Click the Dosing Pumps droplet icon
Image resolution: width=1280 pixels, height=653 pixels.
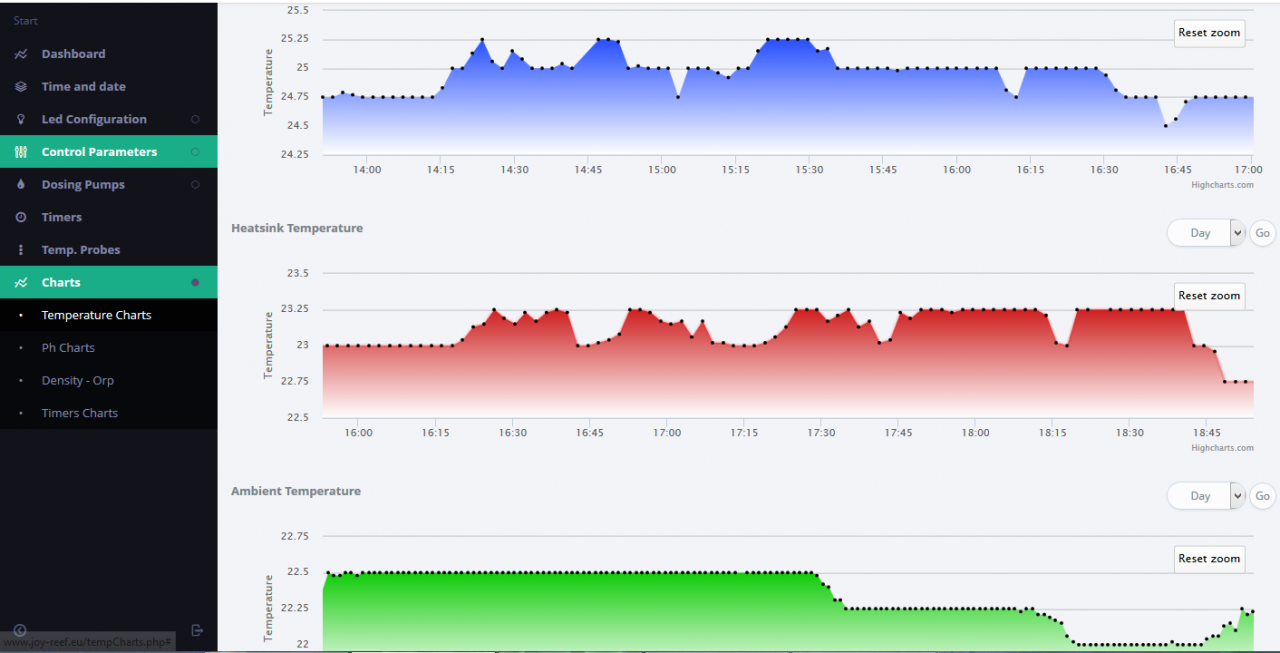point(21,185)
